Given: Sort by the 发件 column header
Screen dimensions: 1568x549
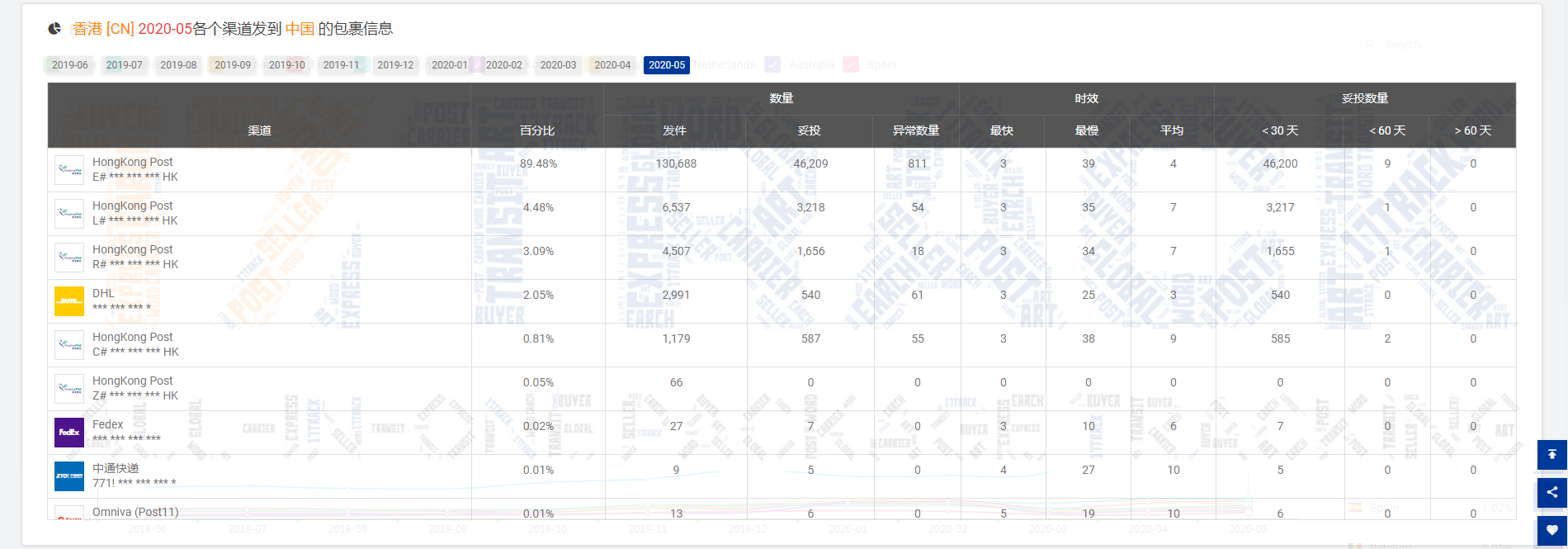Looking at the screenshot, I should coord(675,130).
